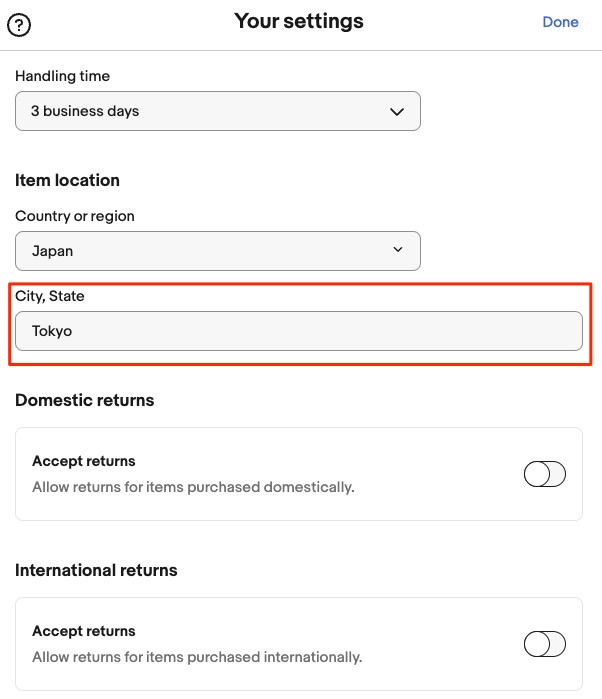Screen dimensions: 602x699
Task: Click the Item location heading
Action: 67,180
